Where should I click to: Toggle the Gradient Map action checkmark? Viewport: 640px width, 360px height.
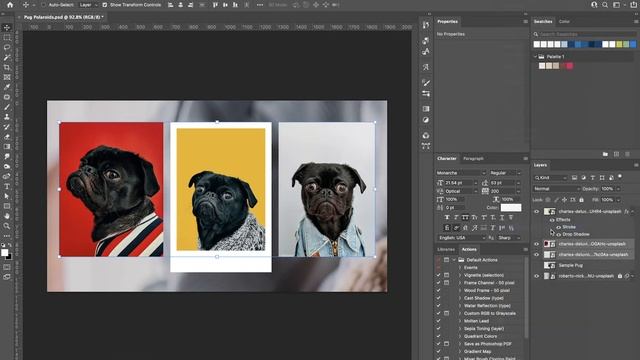pyautogui.click(x=438, y=351)
